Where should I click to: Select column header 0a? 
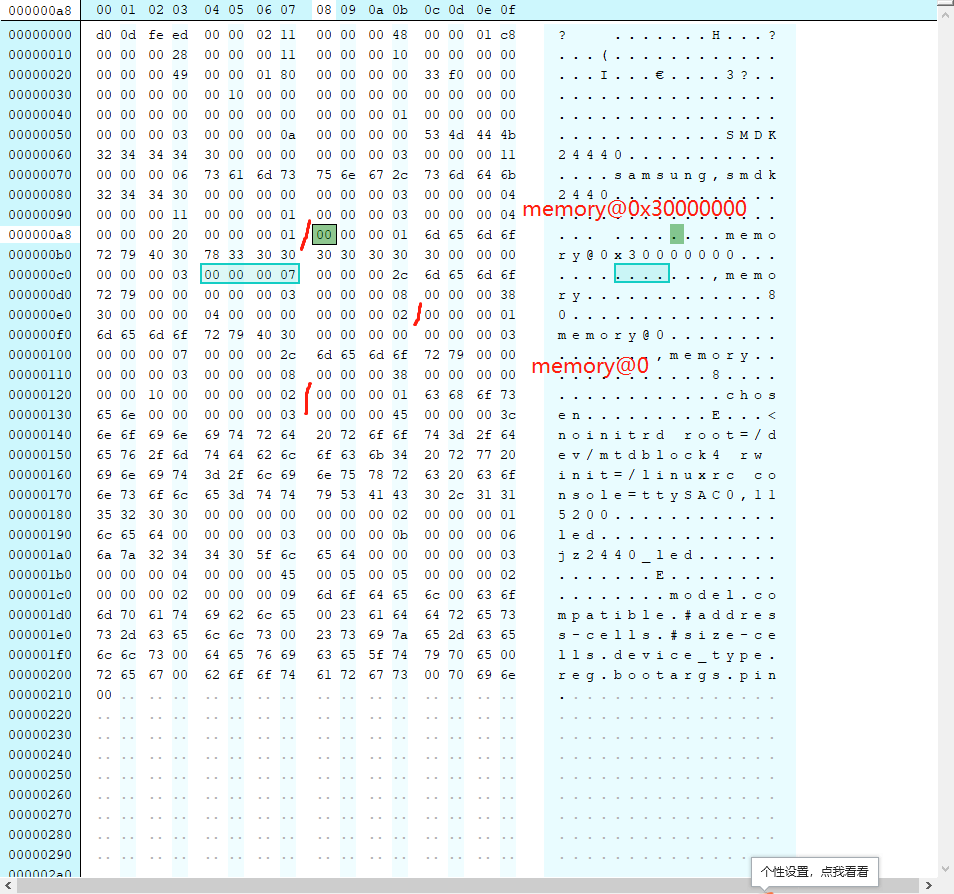pos(375,10)
